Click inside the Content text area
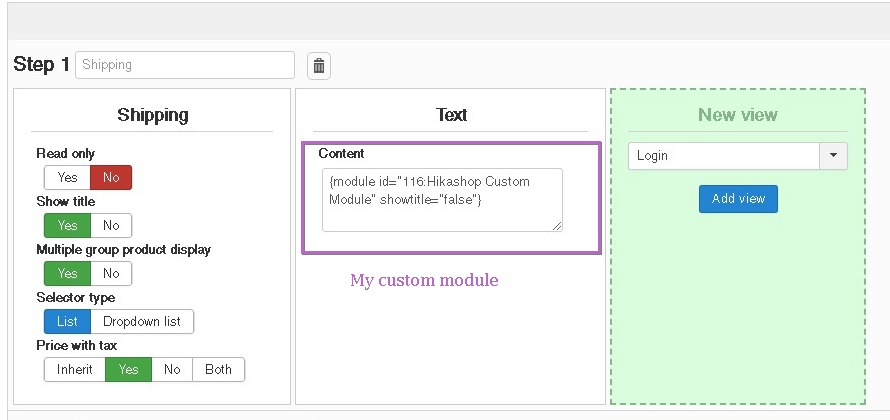 click(441, 199)
